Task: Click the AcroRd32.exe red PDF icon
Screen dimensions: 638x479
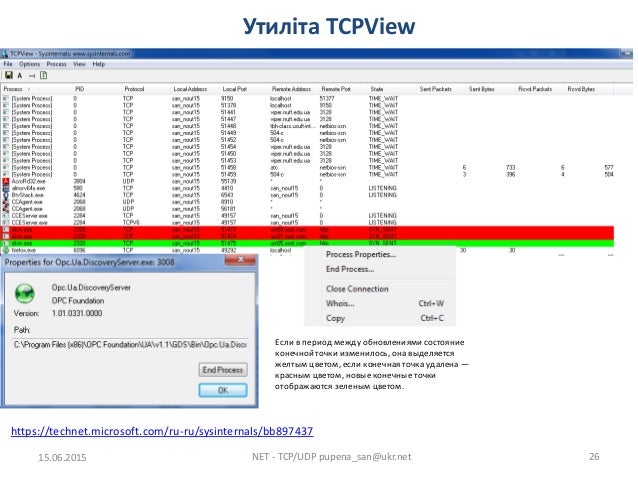Action: [6, 181]
